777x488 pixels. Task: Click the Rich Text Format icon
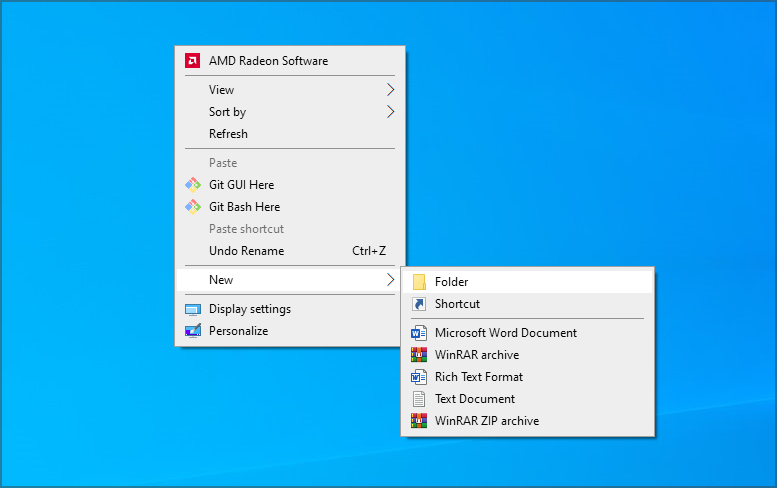(419, 377)
